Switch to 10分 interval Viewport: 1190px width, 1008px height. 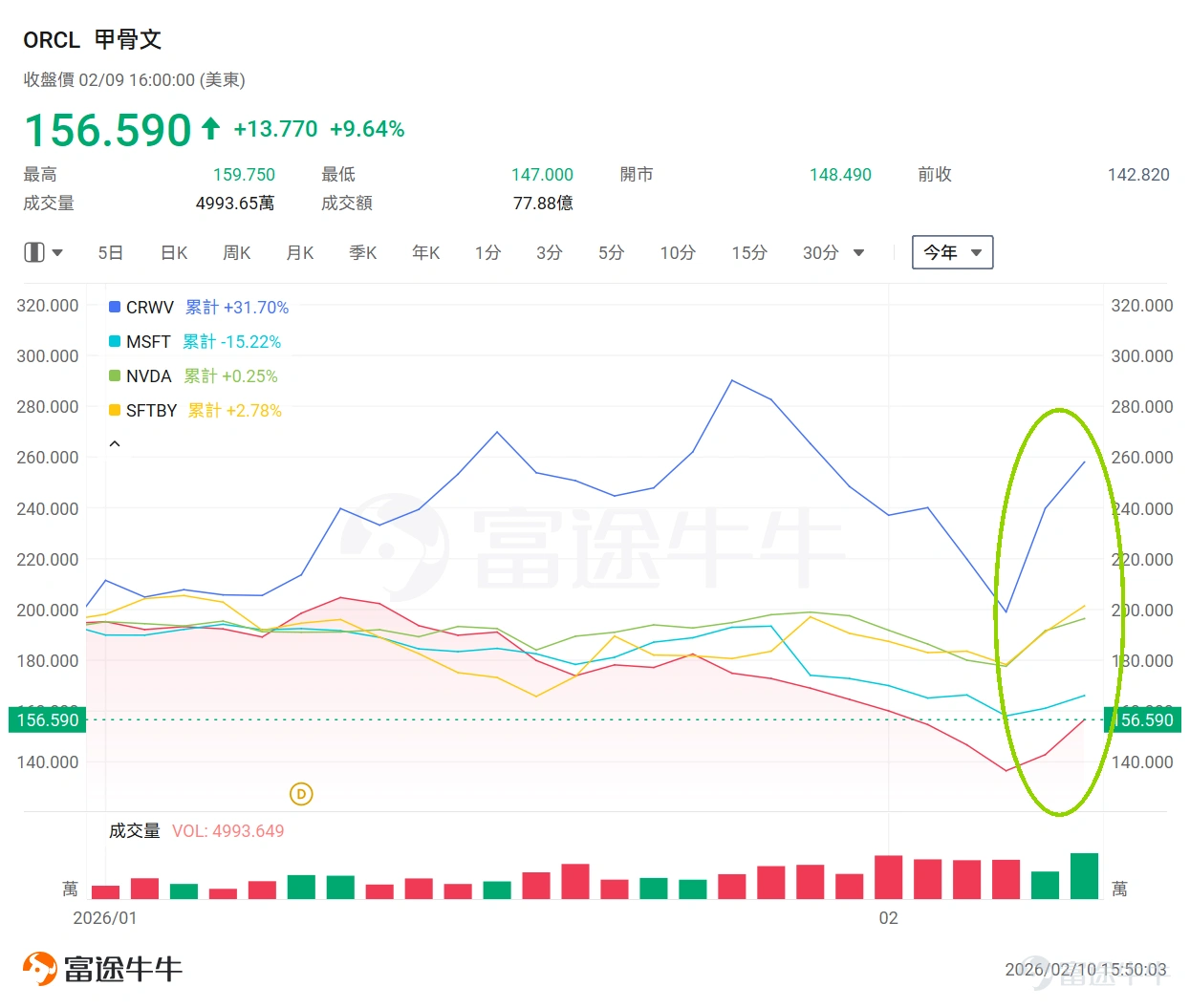click(x=678, y=253)
